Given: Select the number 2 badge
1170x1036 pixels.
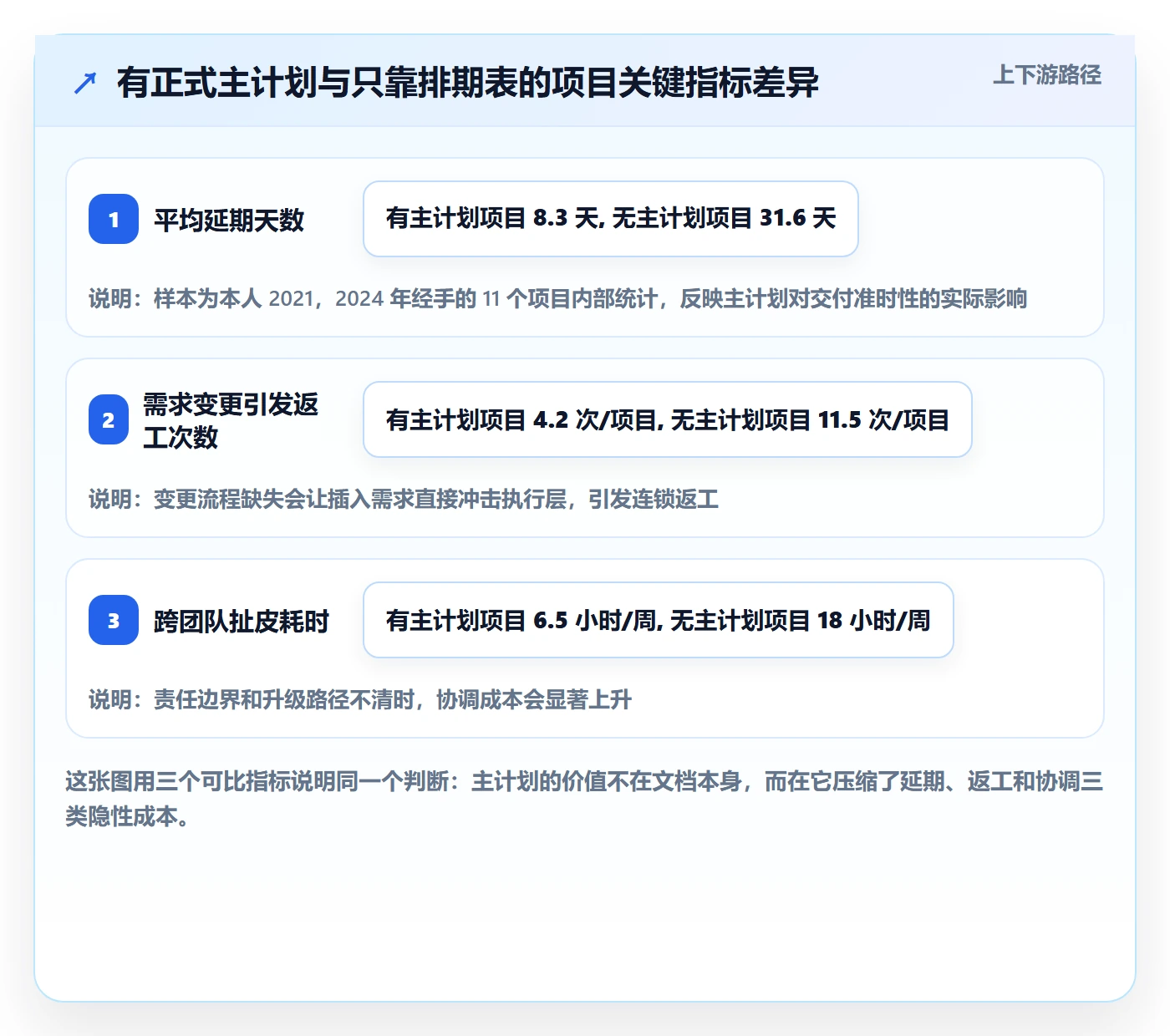Looking at the screenshot, I should pyautogui.click(x=109, y=419).
